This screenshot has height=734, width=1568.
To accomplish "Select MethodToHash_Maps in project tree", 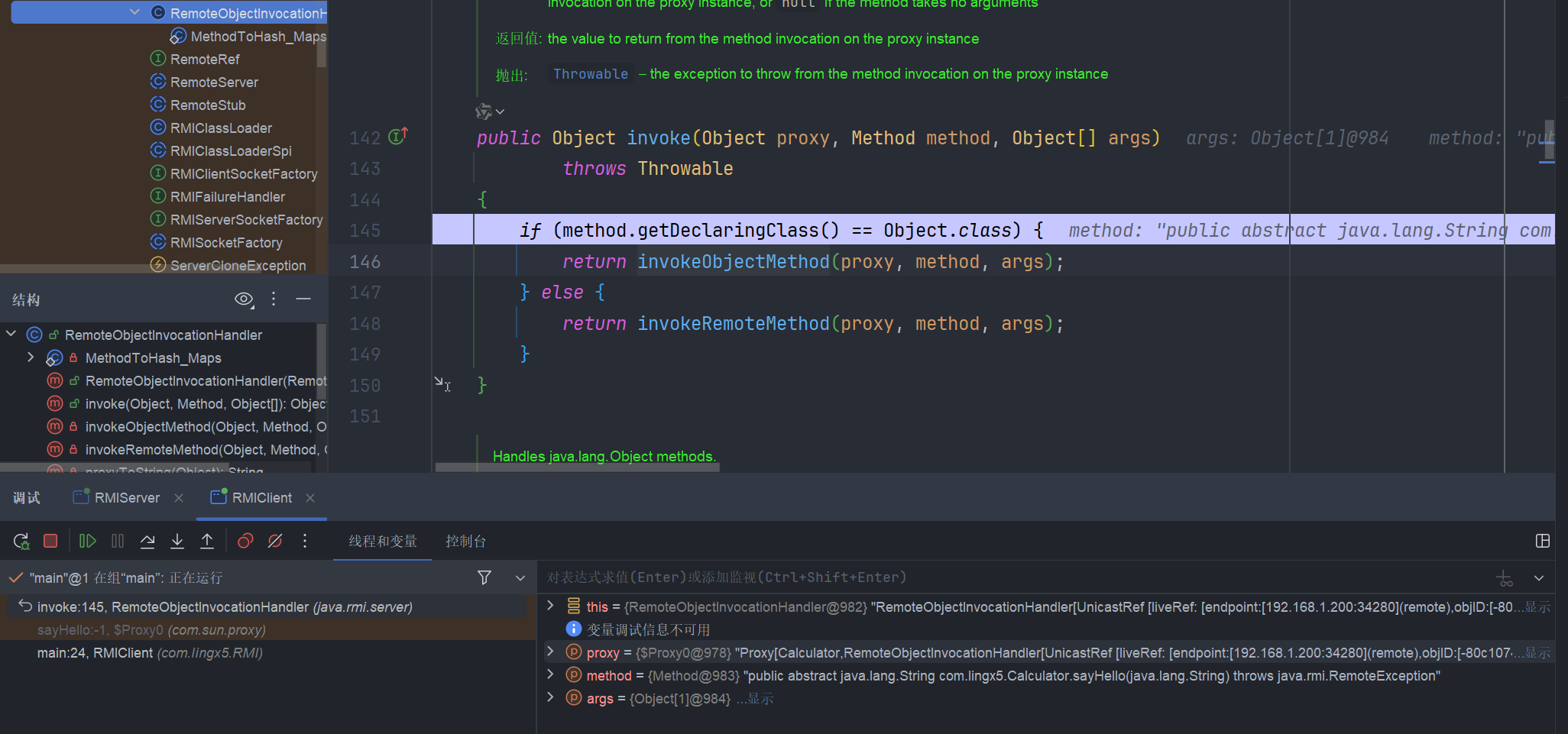I will pyautogui.click(x=248, y=37).
